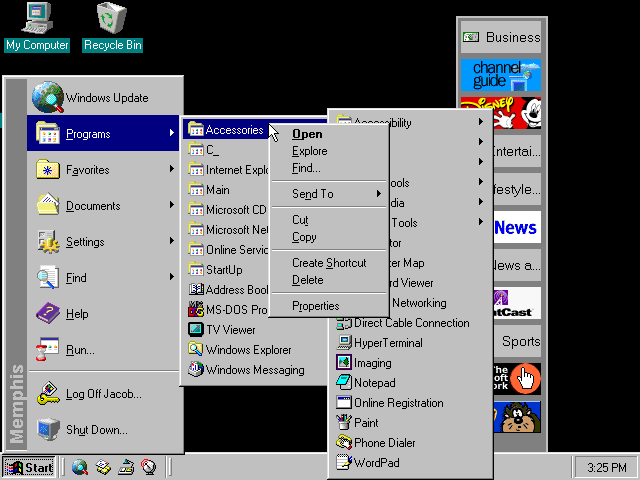Viewport: 640px width, 480px height.
Task: Click the mail icon in quick launch
Action: pyautogui.click(x=103, y=467)
